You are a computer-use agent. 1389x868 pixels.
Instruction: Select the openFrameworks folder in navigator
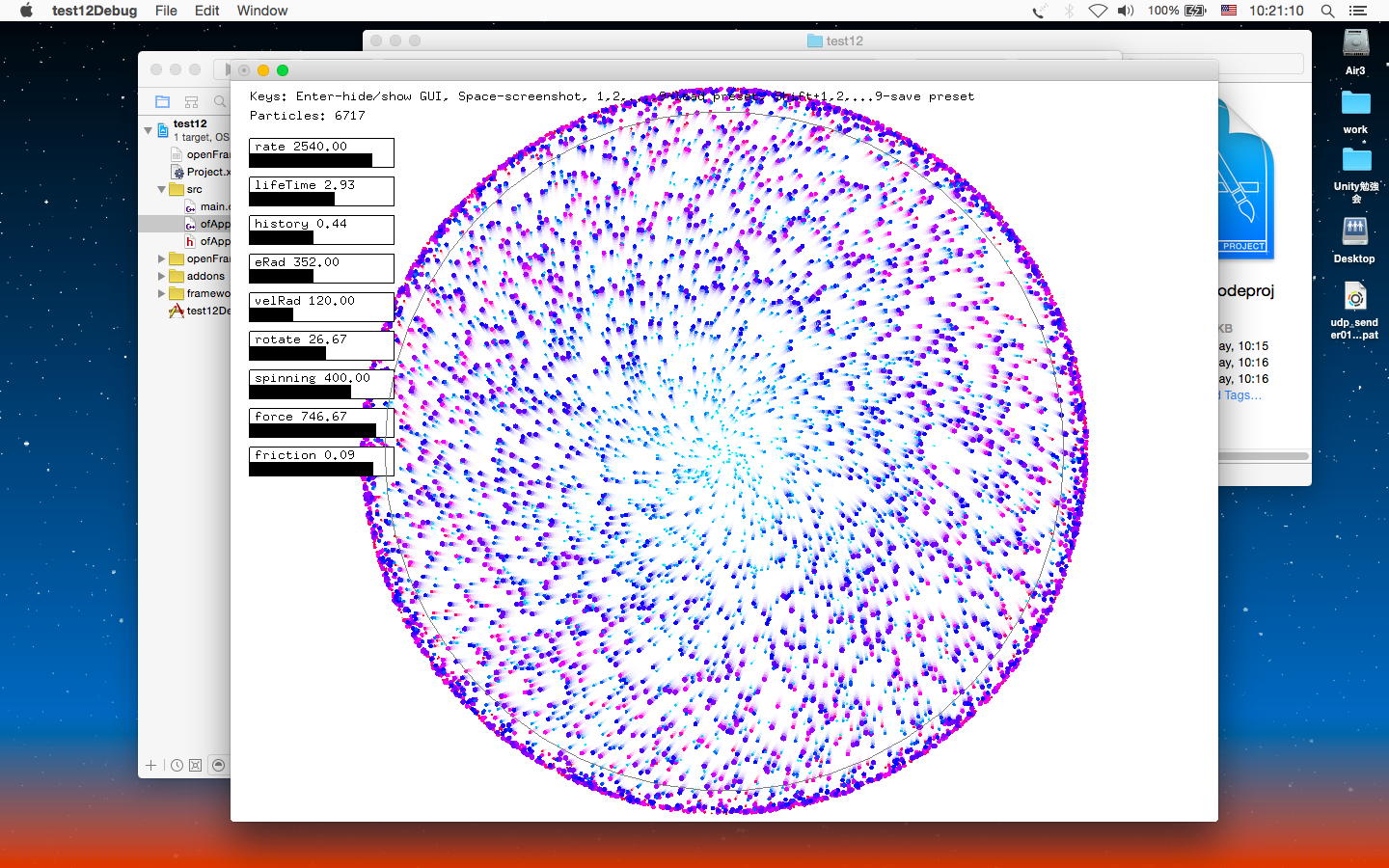(x=200, y=258)
